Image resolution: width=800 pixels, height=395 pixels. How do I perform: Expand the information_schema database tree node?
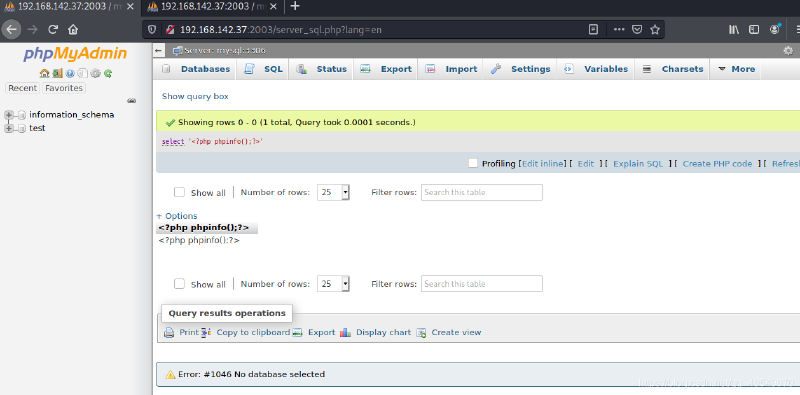9,115
